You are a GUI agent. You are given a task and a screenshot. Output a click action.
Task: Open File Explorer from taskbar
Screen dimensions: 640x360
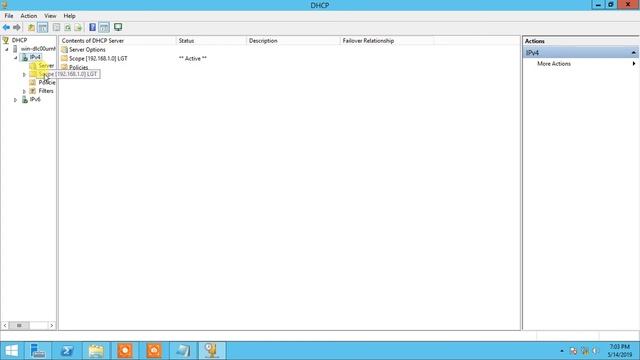96,351
